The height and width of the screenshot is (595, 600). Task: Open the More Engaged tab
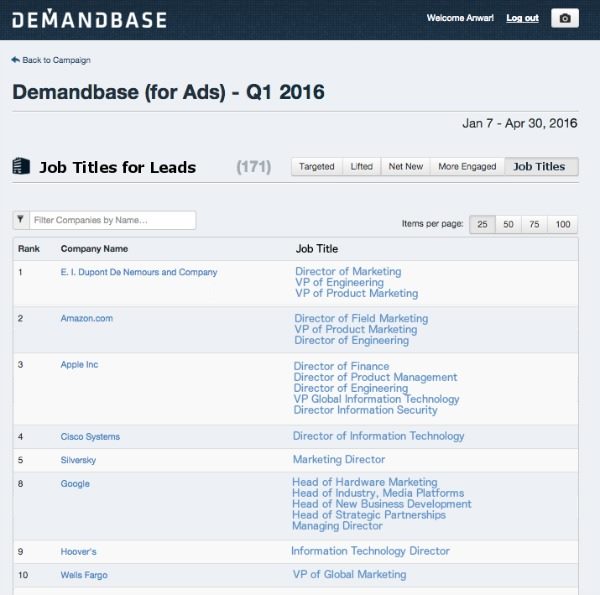(x=467, y=166)
